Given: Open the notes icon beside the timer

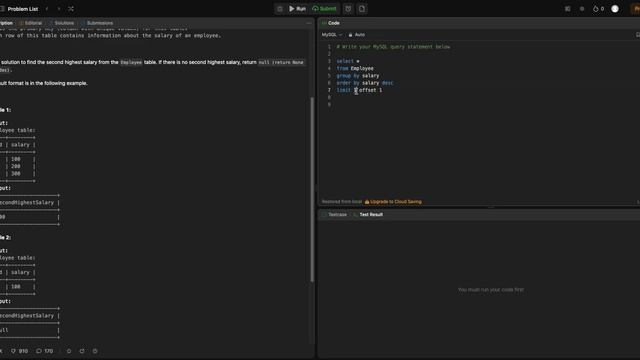Looking at the screenshot, I should [x=362, y=9].
